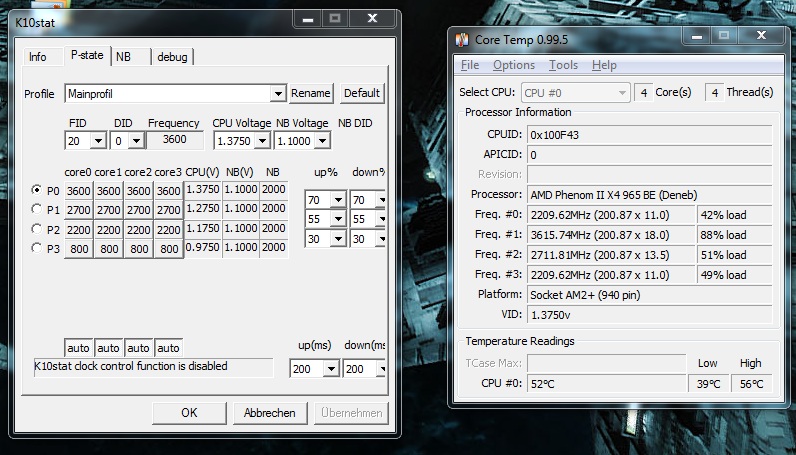Confirm with the OK button in K10stat
The image size is (796, 455).
click(x=189, y=413)
